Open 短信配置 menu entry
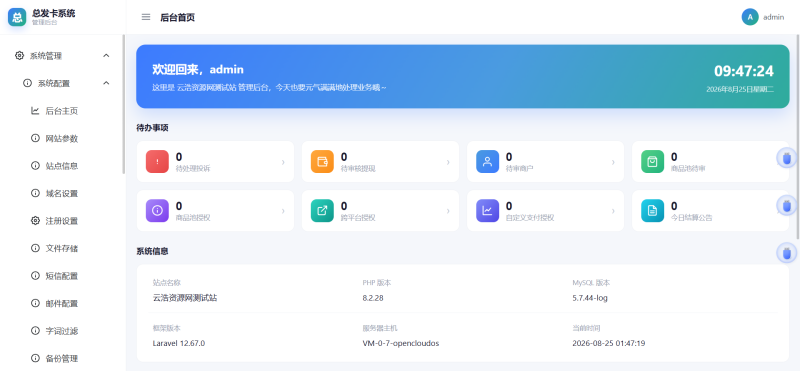This screenshot has width=800, height=371. coord(62,276)
